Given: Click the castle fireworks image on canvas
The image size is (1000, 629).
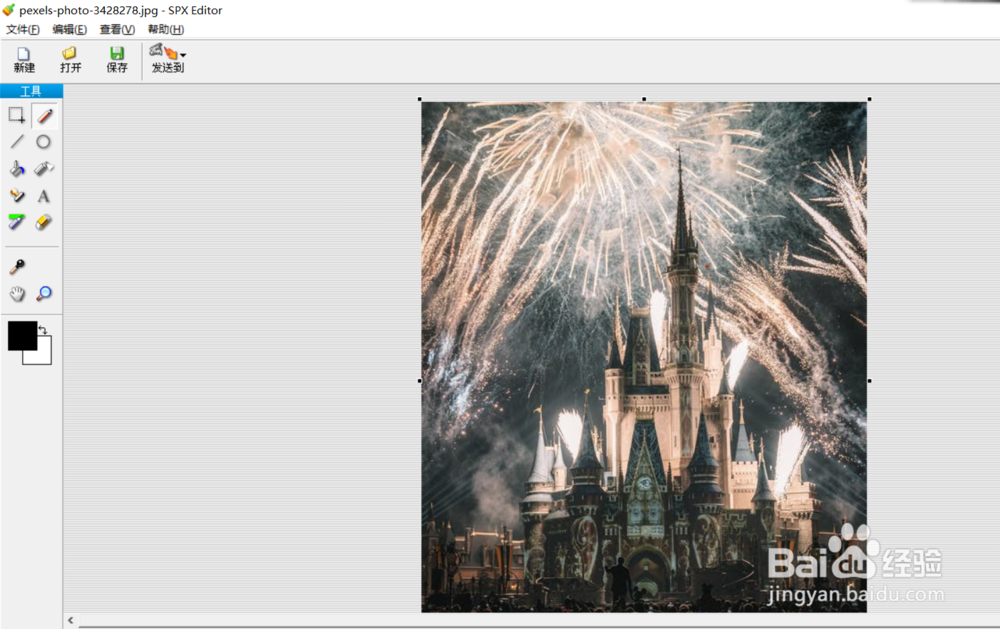Looking at the screenshot, I should (x=644, y=357).
